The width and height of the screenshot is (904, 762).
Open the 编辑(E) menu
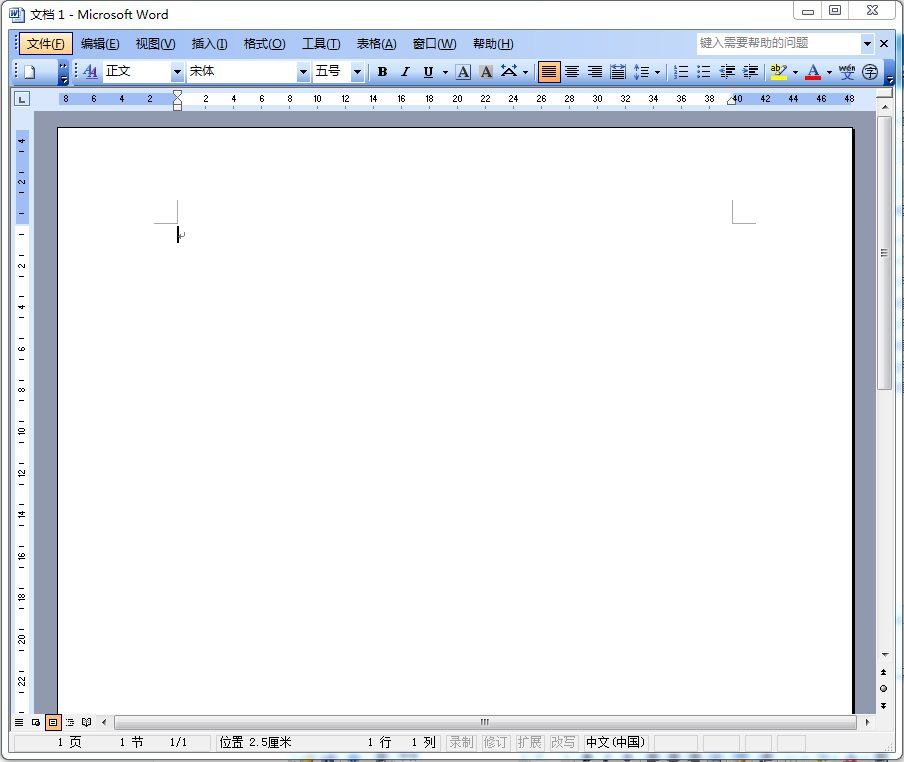pos(100,44)
